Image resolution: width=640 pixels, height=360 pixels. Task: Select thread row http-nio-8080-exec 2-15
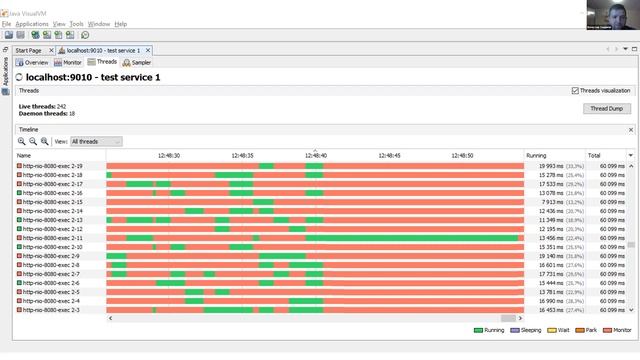tap(321, 202)
